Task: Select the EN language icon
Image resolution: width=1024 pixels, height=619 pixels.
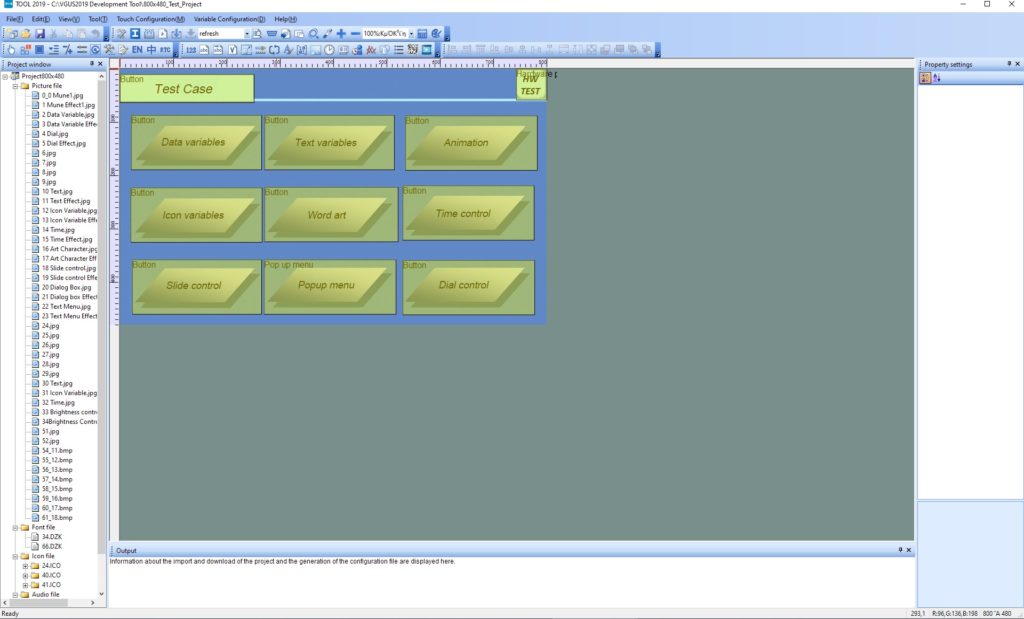Action: [137, 49]
